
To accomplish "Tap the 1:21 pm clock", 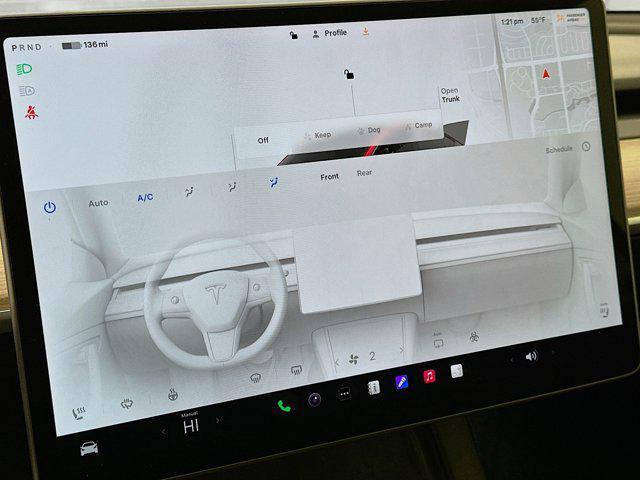I will 512,21.
